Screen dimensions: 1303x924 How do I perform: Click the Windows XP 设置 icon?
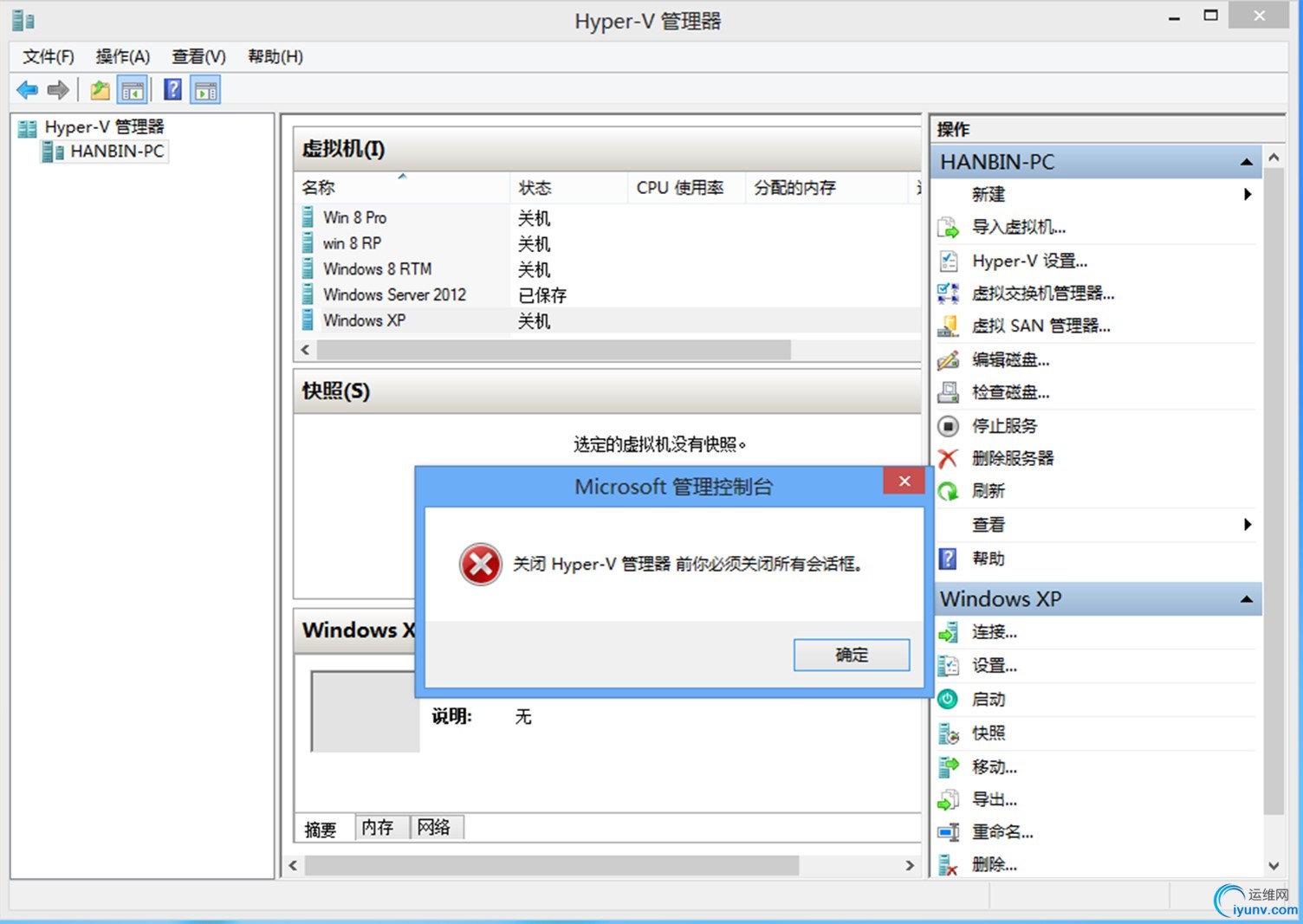click(949, 666)
